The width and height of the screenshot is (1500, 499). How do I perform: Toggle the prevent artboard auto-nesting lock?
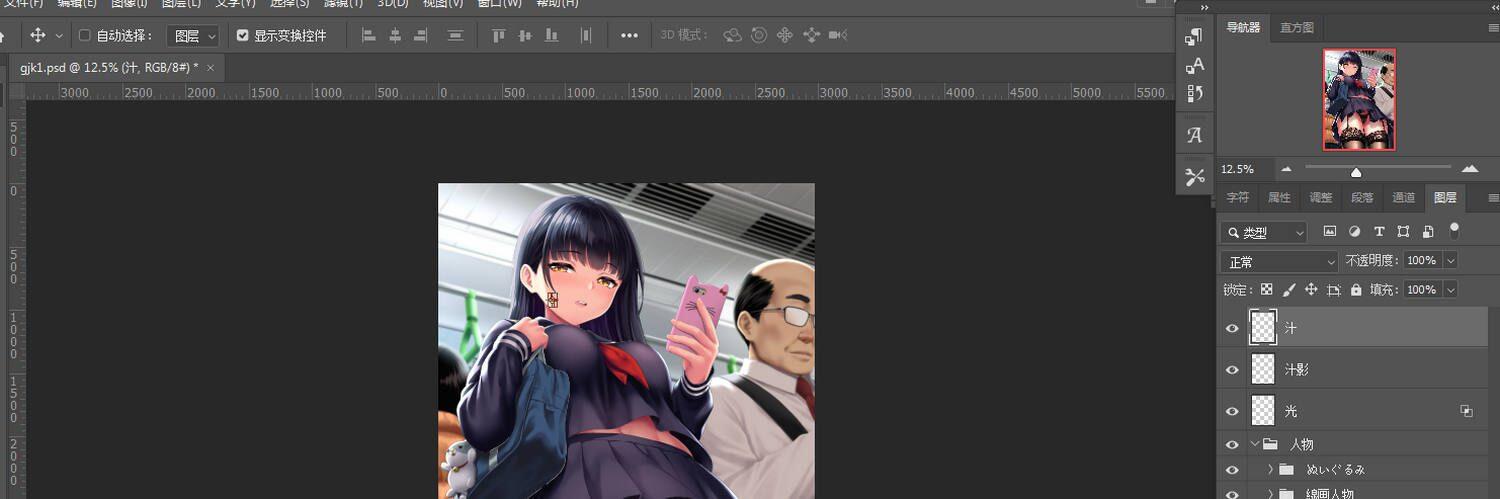(x=1334, y=289)
